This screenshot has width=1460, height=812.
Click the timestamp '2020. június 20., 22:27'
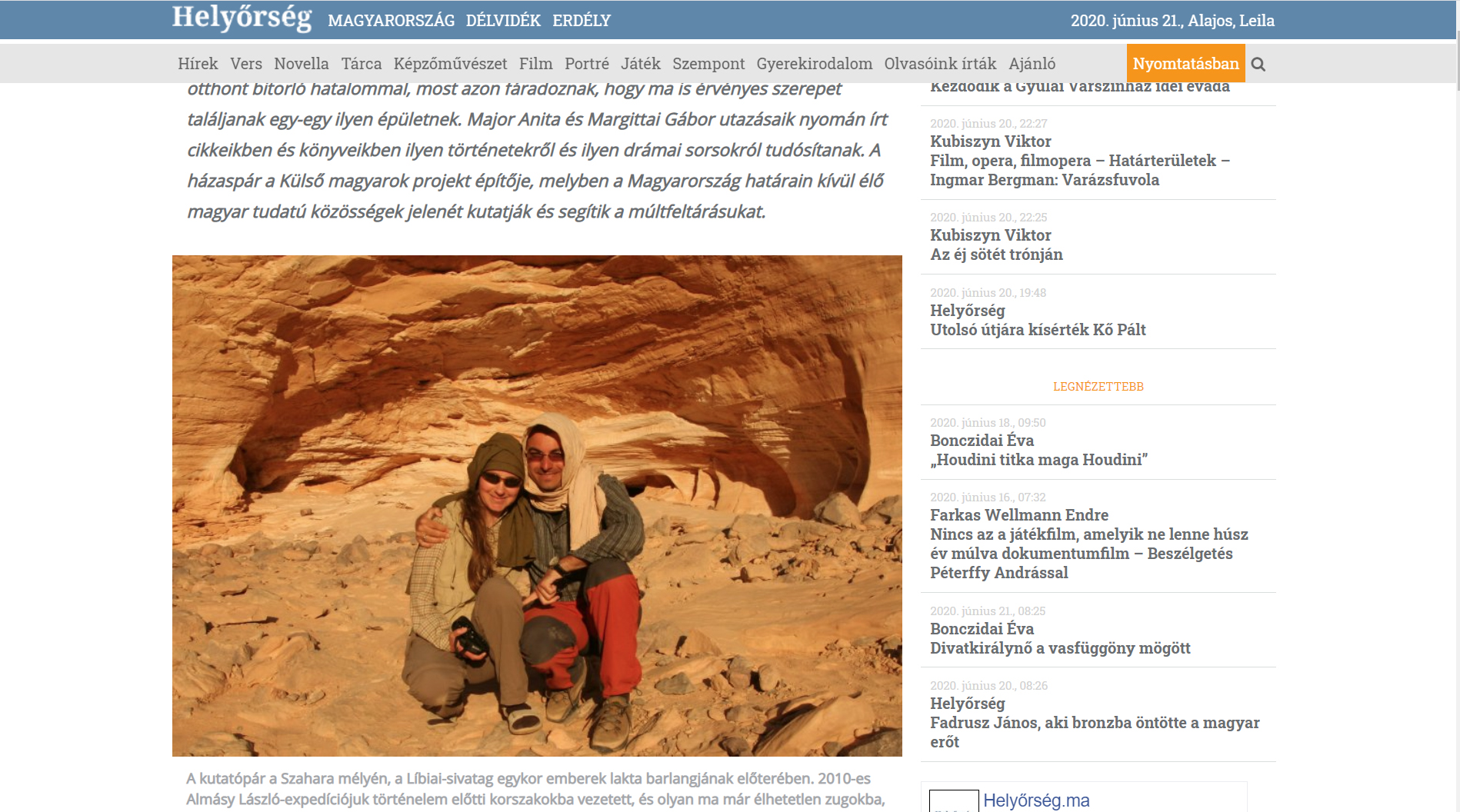click(x=988, y=124)
